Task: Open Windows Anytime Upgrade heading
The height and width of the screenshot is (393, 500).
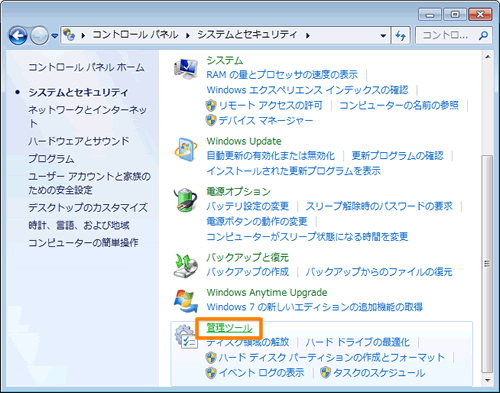Action: pyautogui.click(x=267, y=293)
